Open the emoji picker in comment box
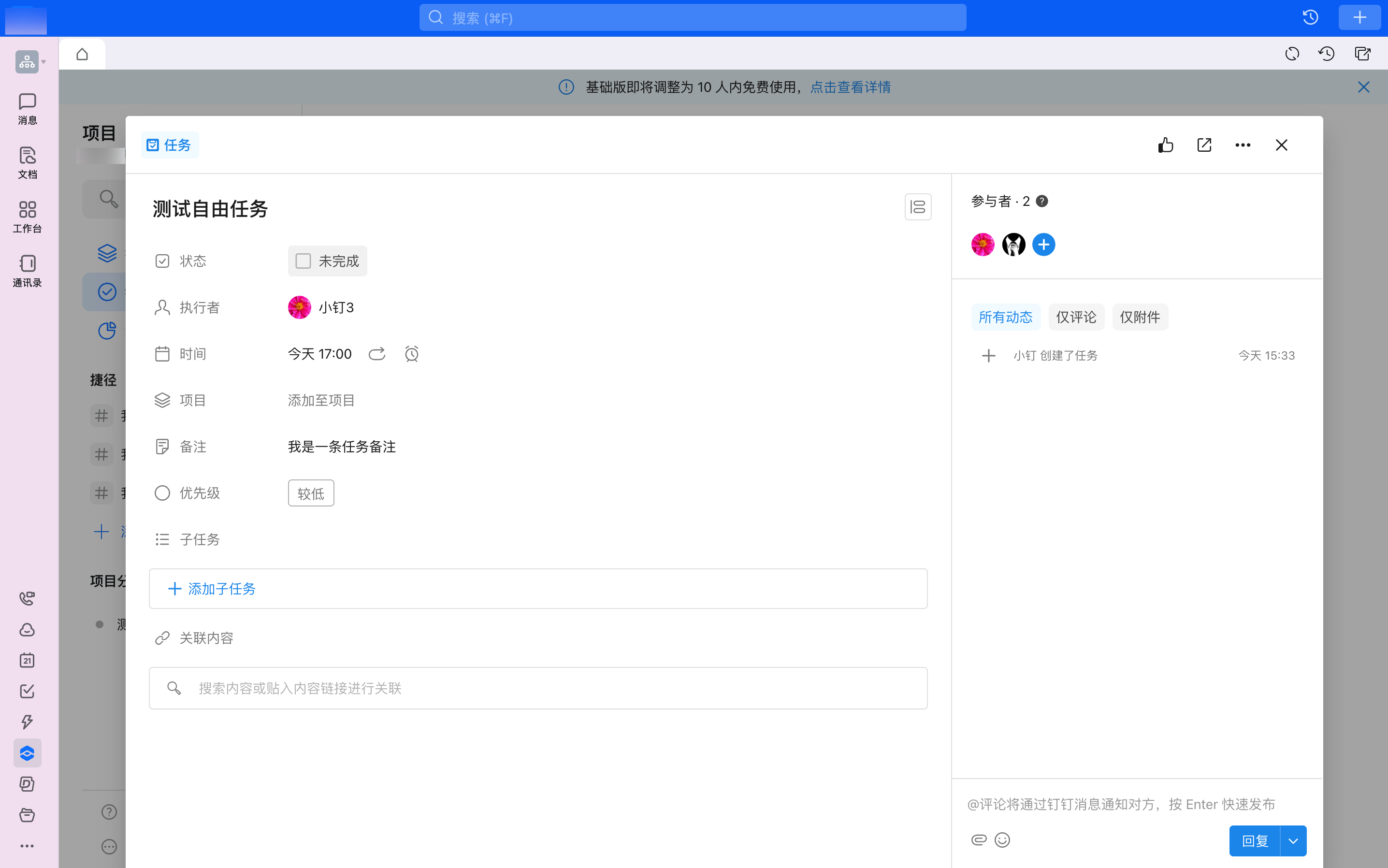 [1002, 840]
